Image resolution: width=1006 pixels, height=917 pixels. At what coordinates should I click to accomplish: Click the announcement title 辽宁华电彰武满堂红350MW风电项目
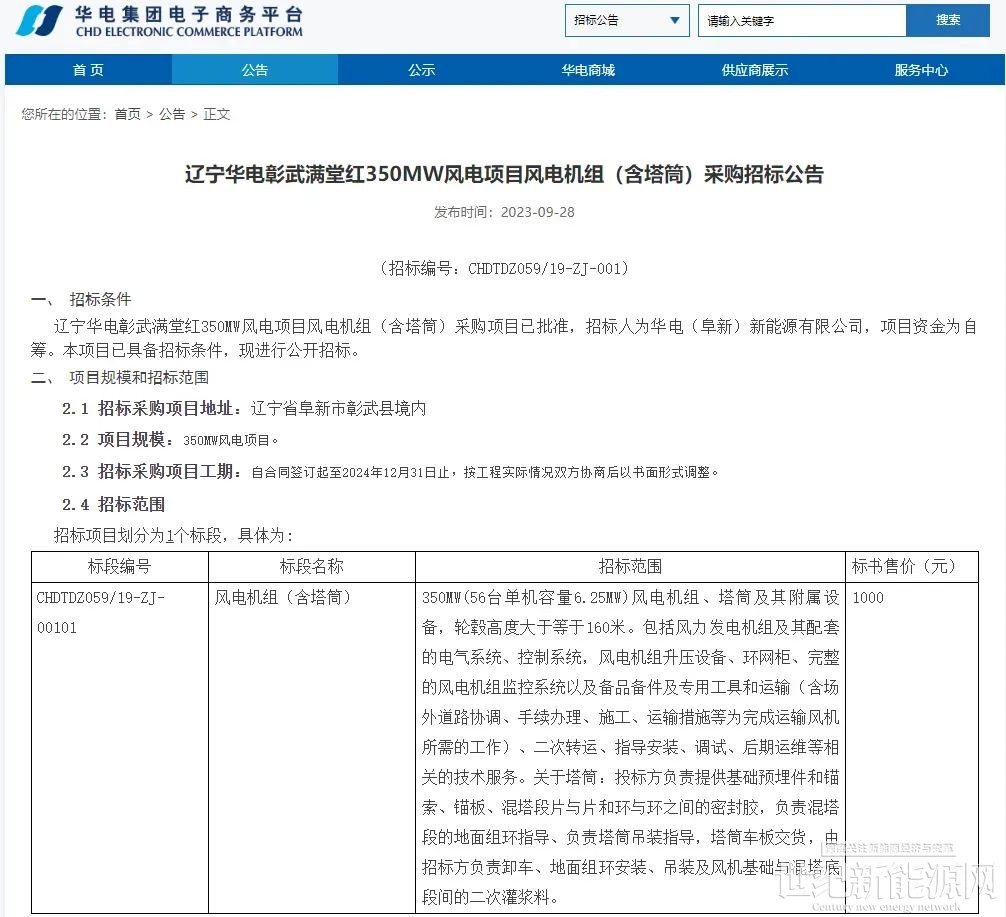[x=504, y=174]
